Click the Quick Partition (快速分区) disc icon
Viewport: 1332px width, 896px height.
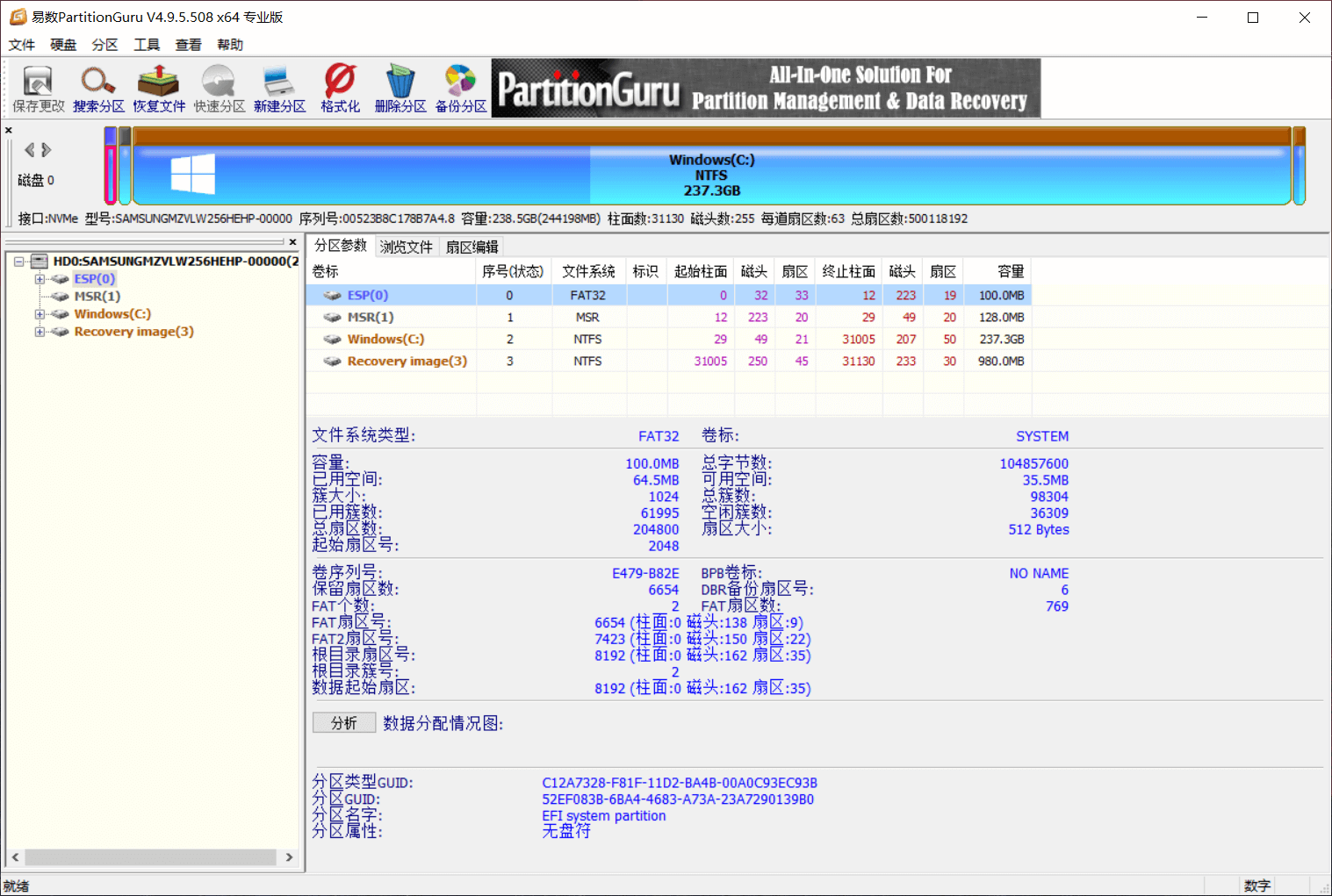[219, 89]
